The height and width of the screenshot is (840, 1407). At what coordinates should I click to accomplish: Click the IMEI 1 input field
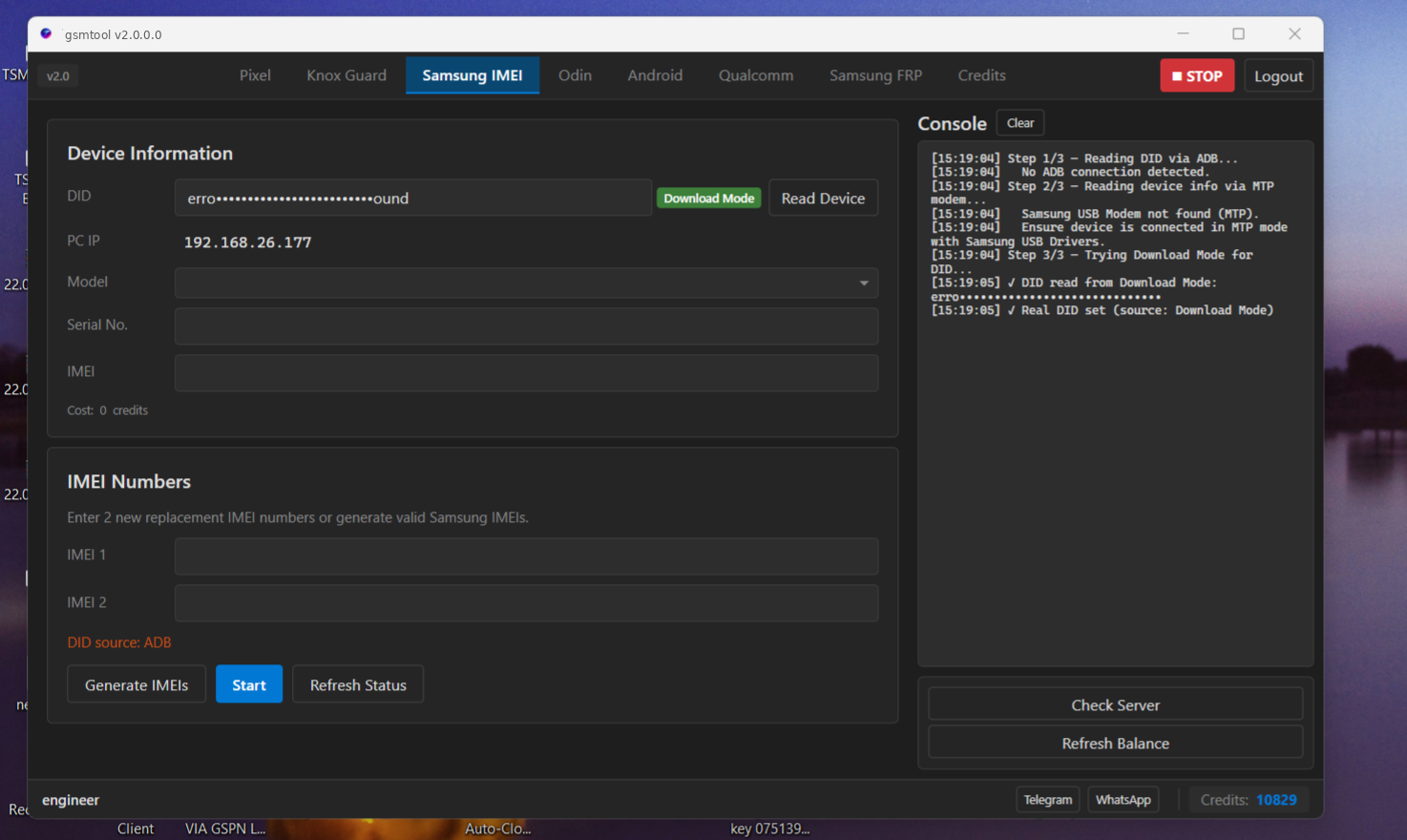526,556
